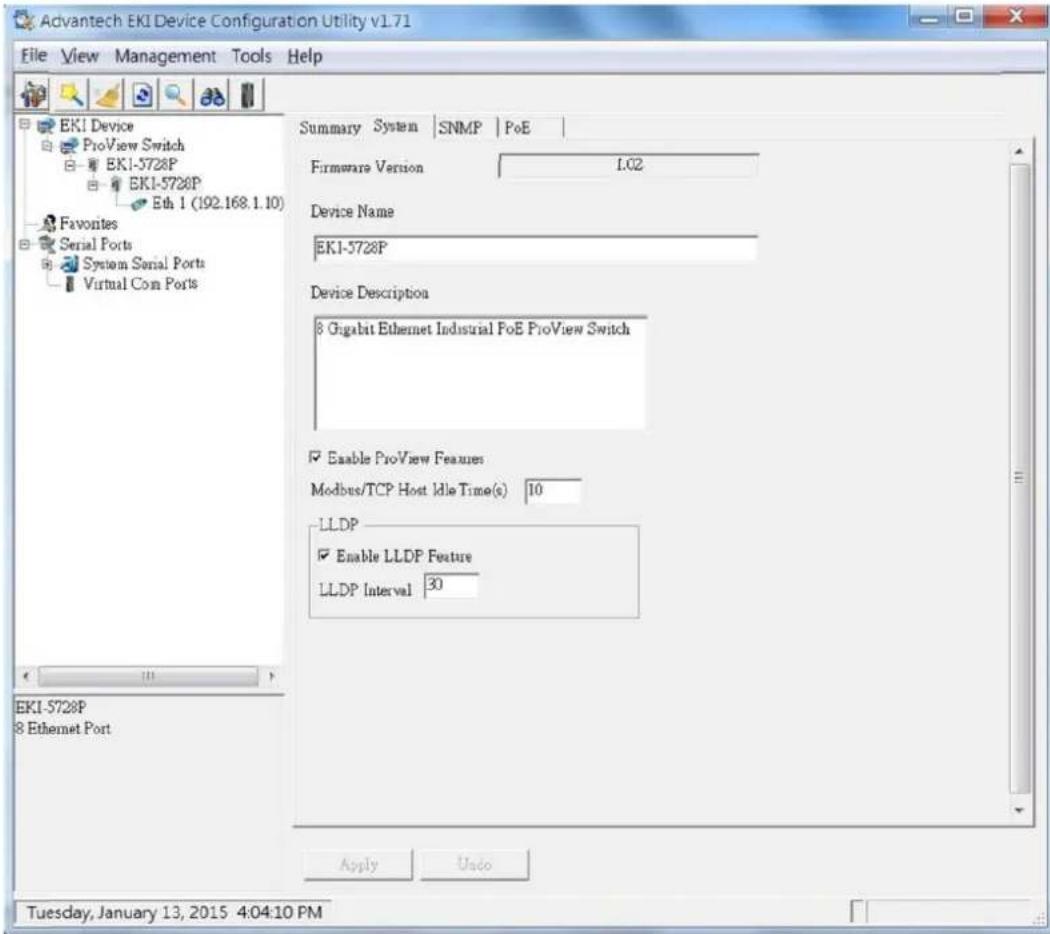Click the broom clear toolbar icon

tap(107, 95)
